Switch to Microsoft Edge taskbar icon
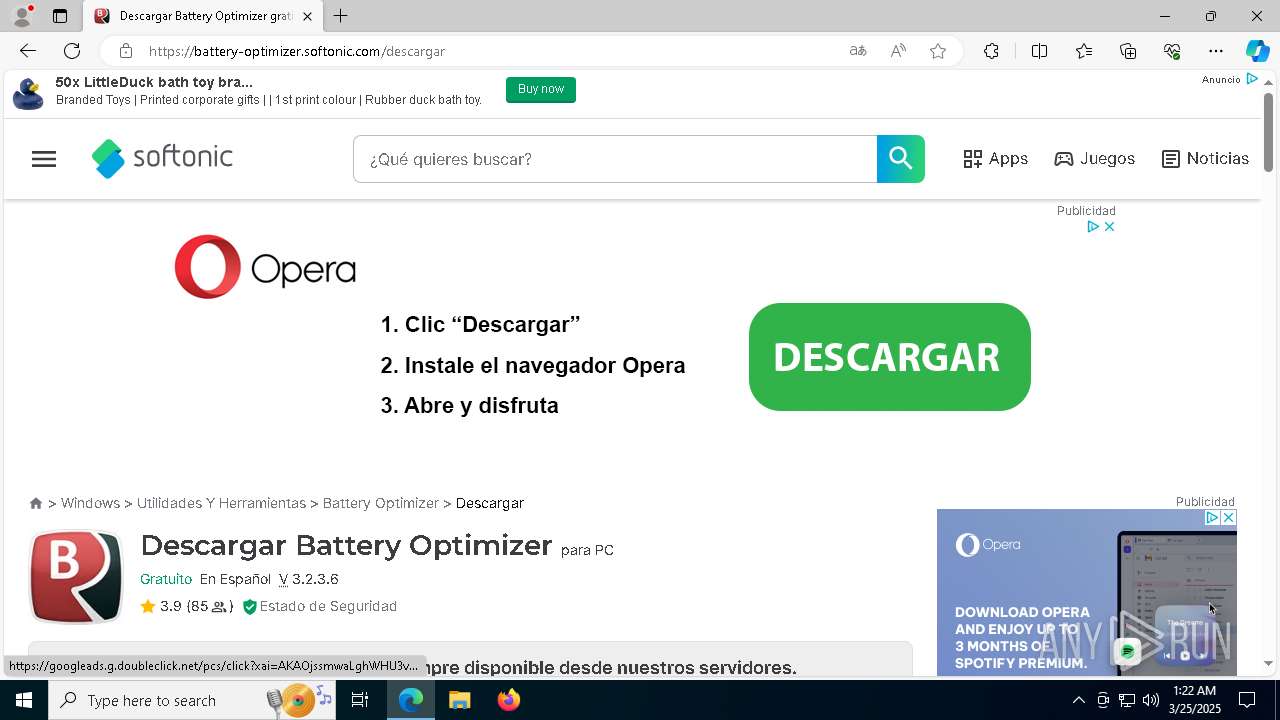 coord(411,700)
